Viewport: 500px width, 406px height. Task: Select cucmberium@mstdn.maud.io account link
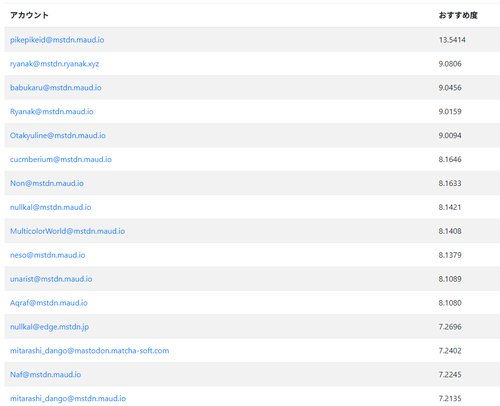point(61,159)
